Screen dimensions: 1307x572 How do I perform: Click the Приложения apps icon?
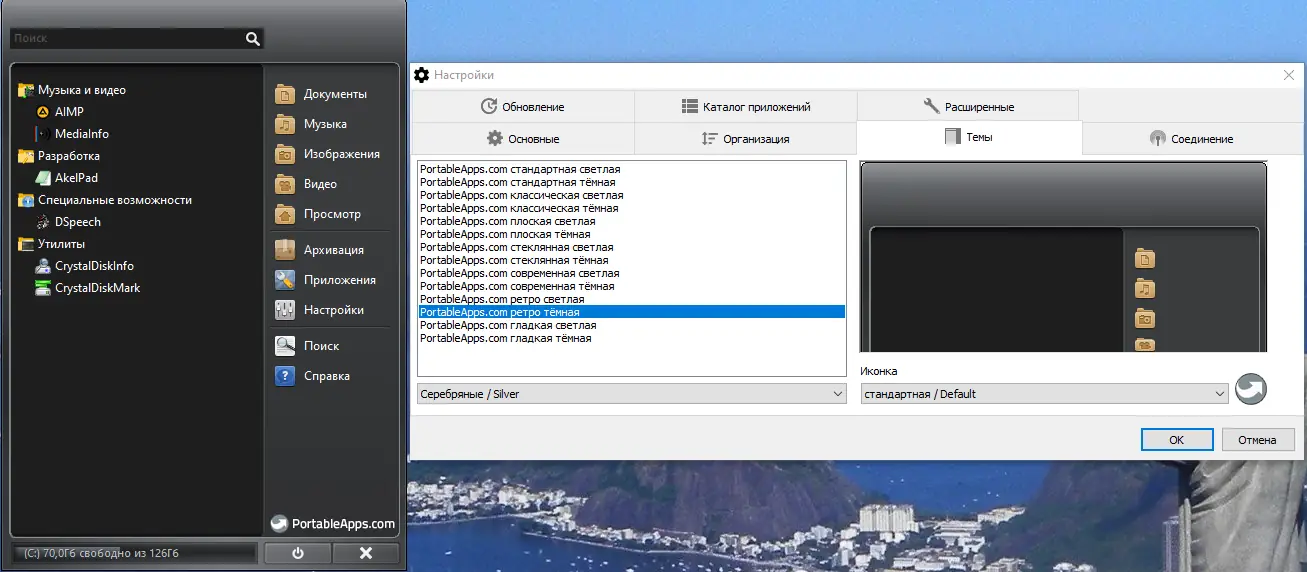point(285,280)
